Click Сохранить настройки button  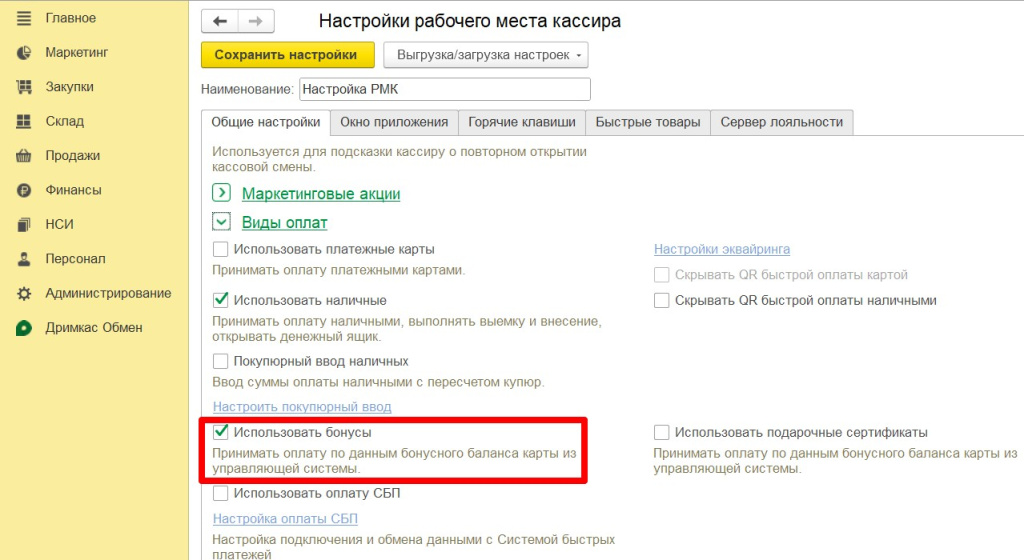287,55
